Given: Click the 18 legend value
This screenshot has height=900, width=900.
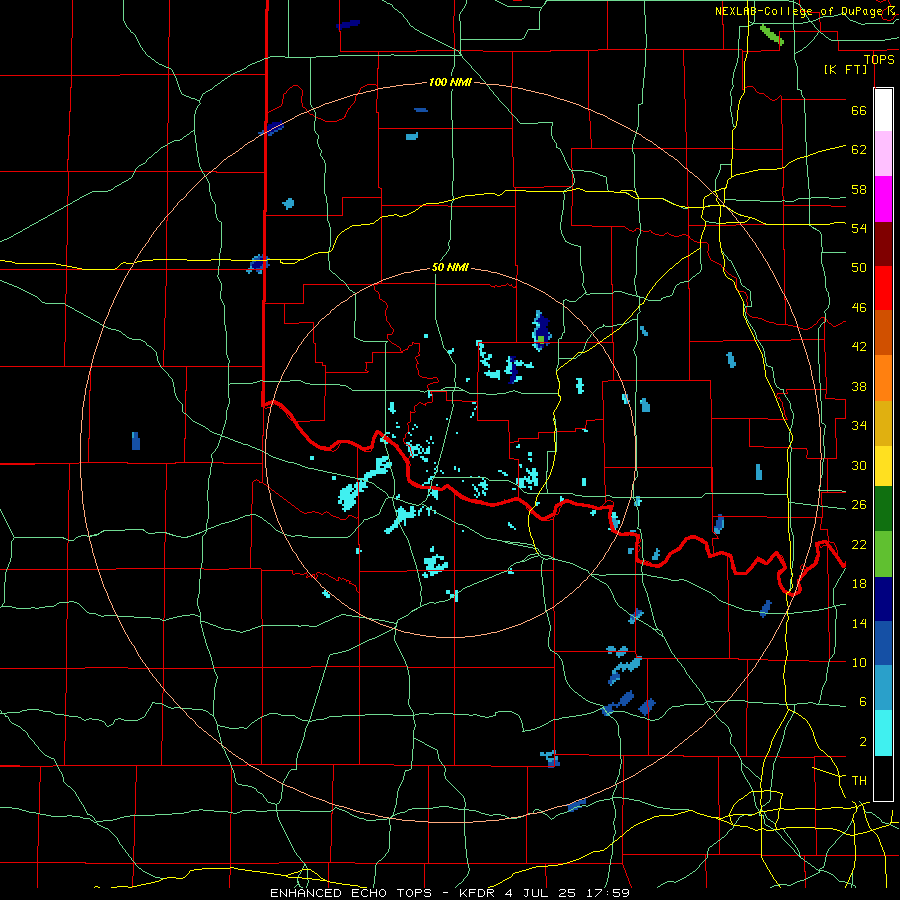Looking at the screenshot, I should pos(859,584).
